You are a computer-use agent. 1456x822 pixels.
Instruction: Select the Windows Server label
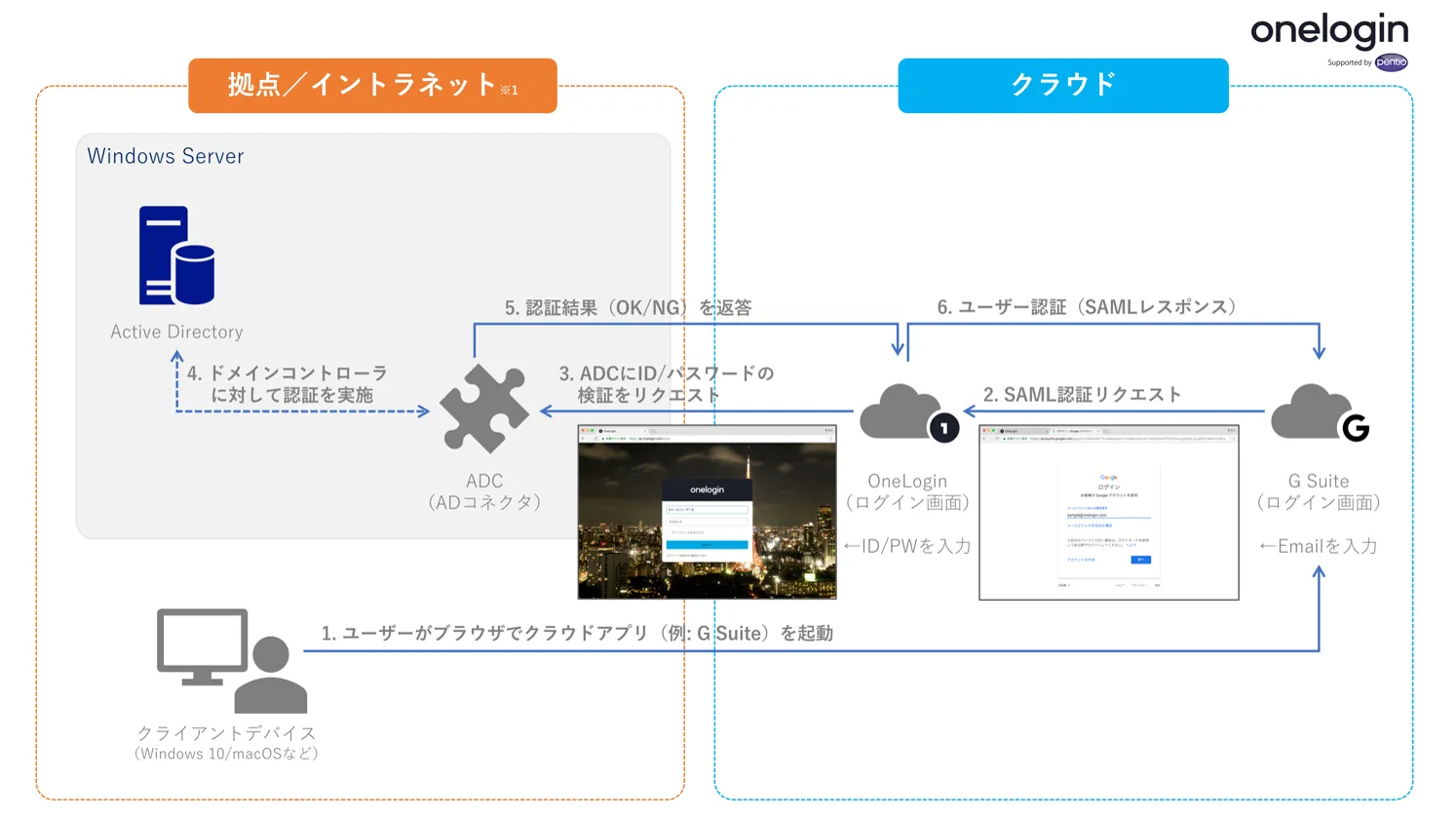(166, 156)
